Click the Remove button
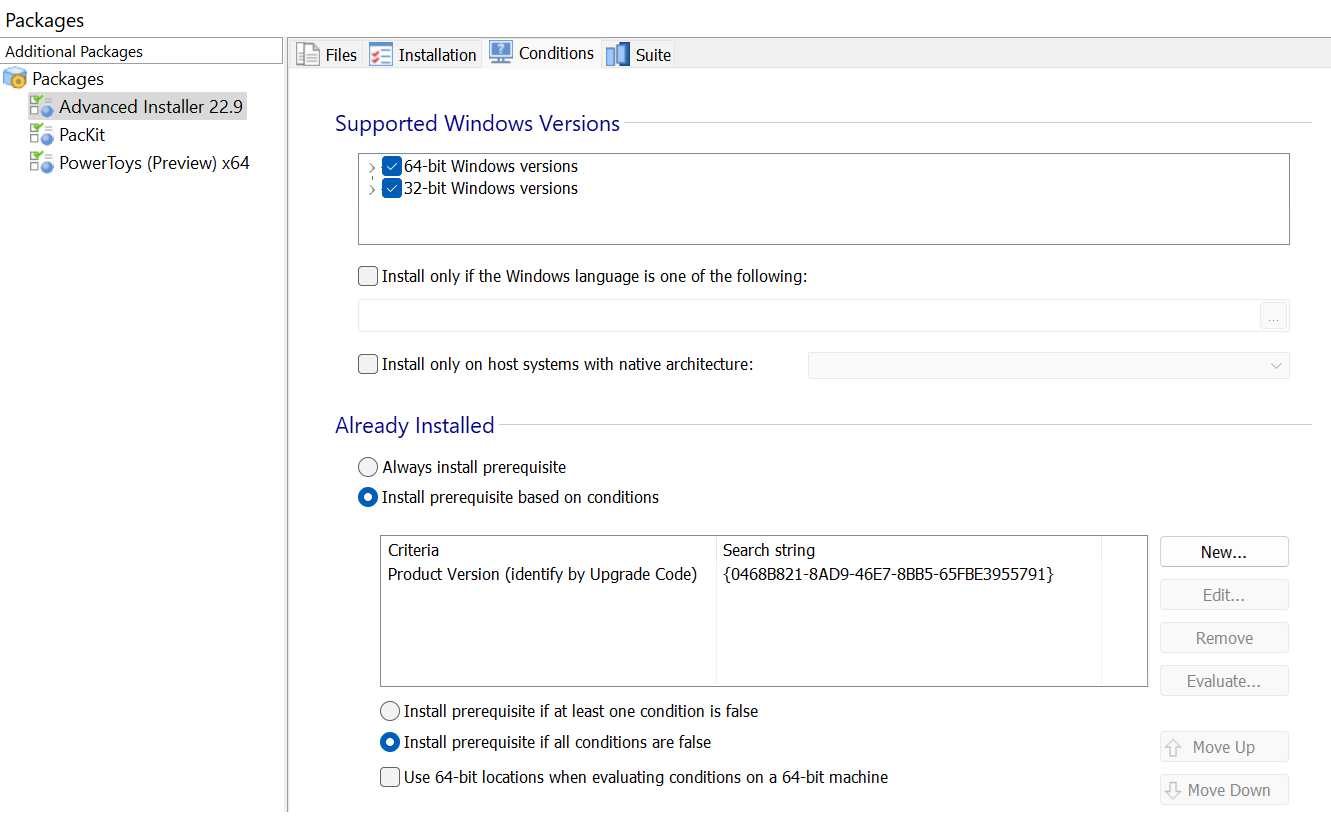 coord(1224,638)
